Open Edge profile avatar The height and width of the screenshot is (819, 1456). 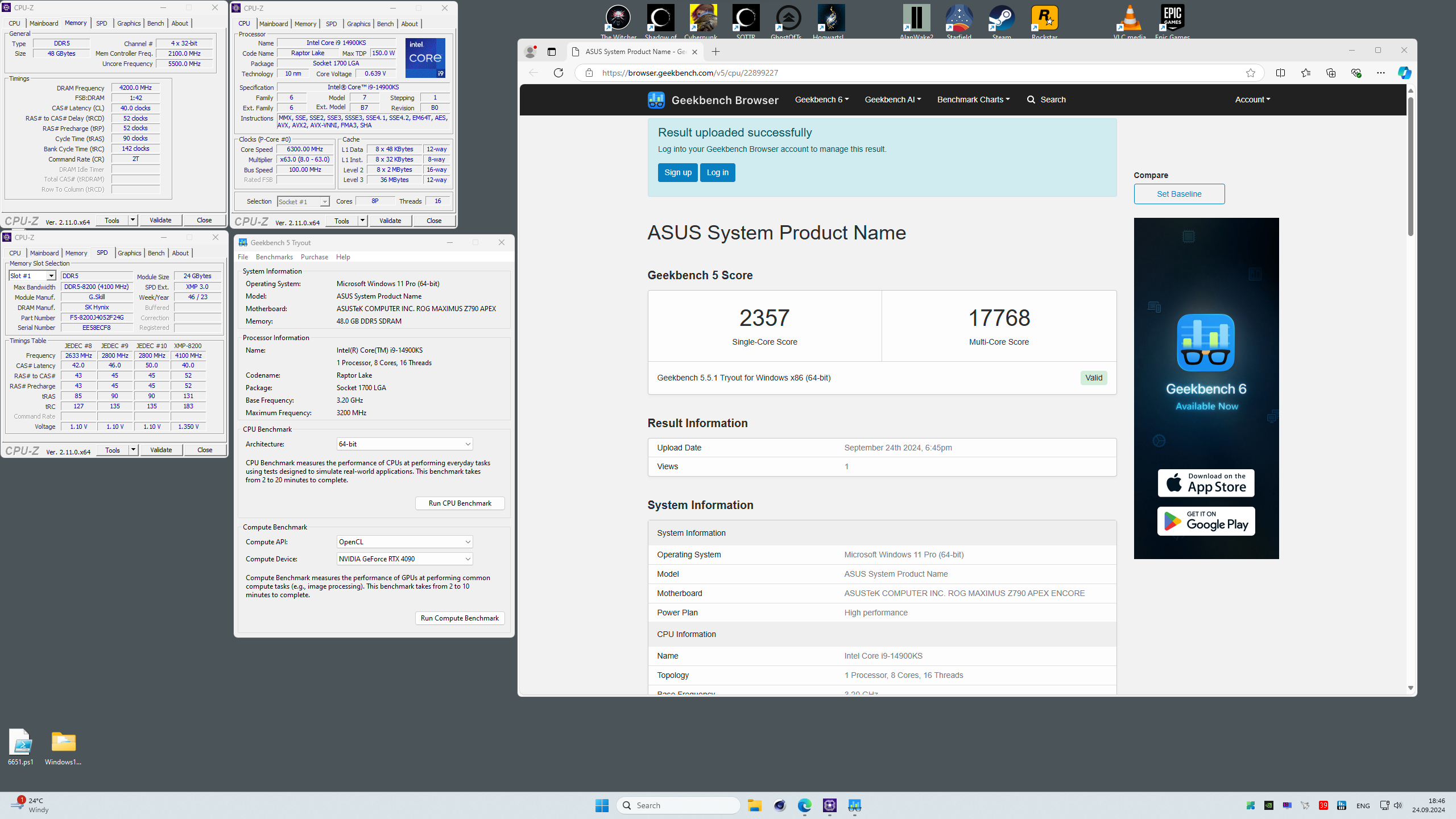point(530,52)
